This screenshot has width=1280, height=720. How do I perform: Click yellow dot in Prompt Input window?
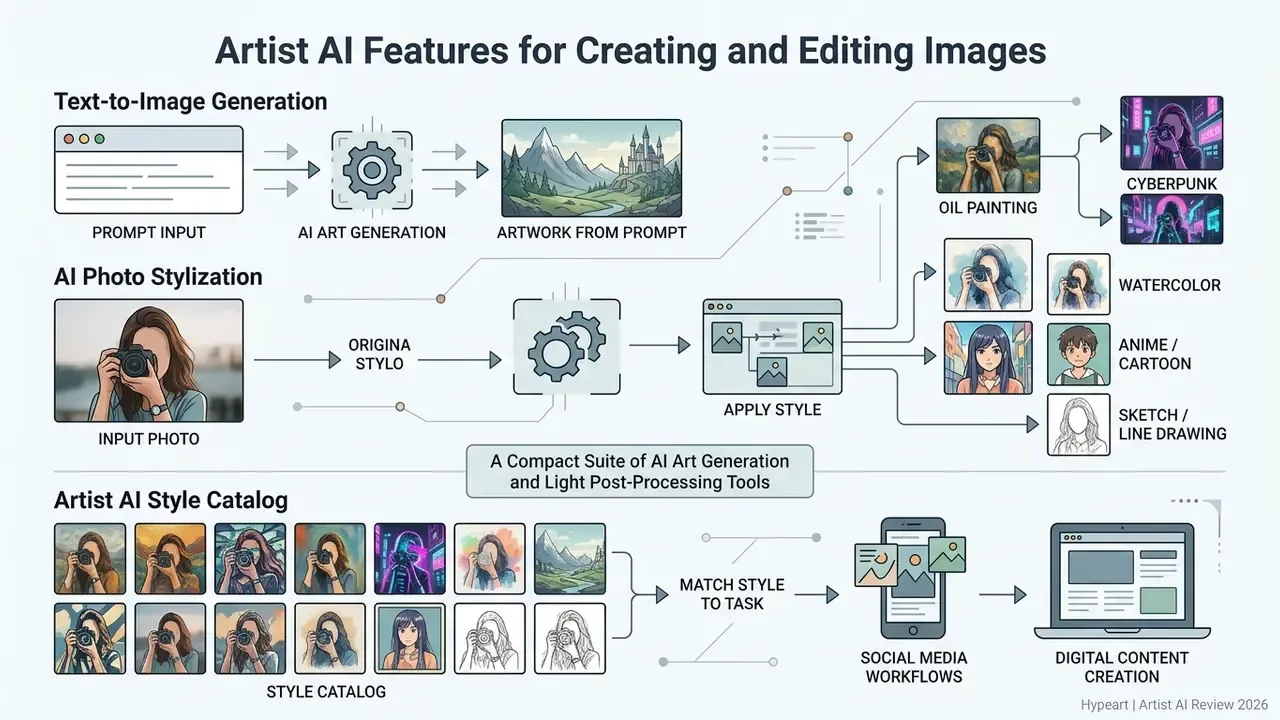pyautogui.click(x=84, y=139)
